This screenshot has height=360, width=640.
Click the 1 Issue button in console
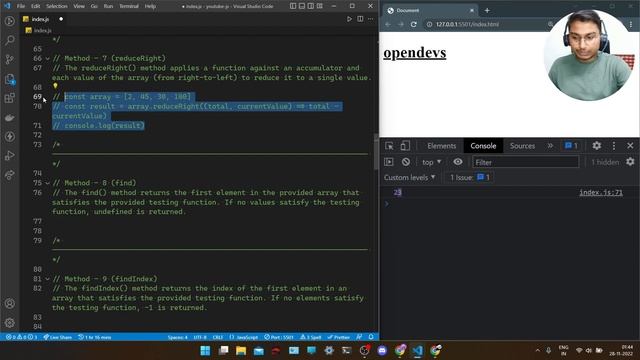click(469, 178)
